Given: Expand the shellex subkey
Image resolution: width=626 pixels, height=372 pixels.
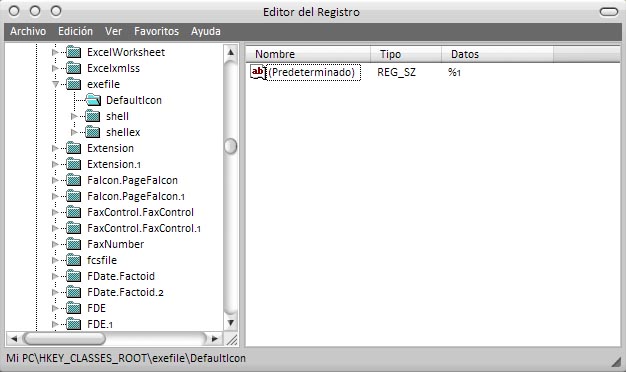Looking at the screenshot, I should click(74, 132).
